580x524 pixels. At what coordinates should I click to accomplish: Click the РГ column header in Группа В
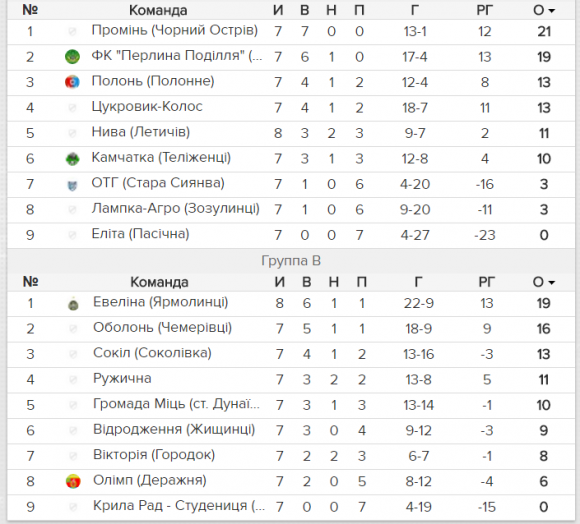pos(486,282)
